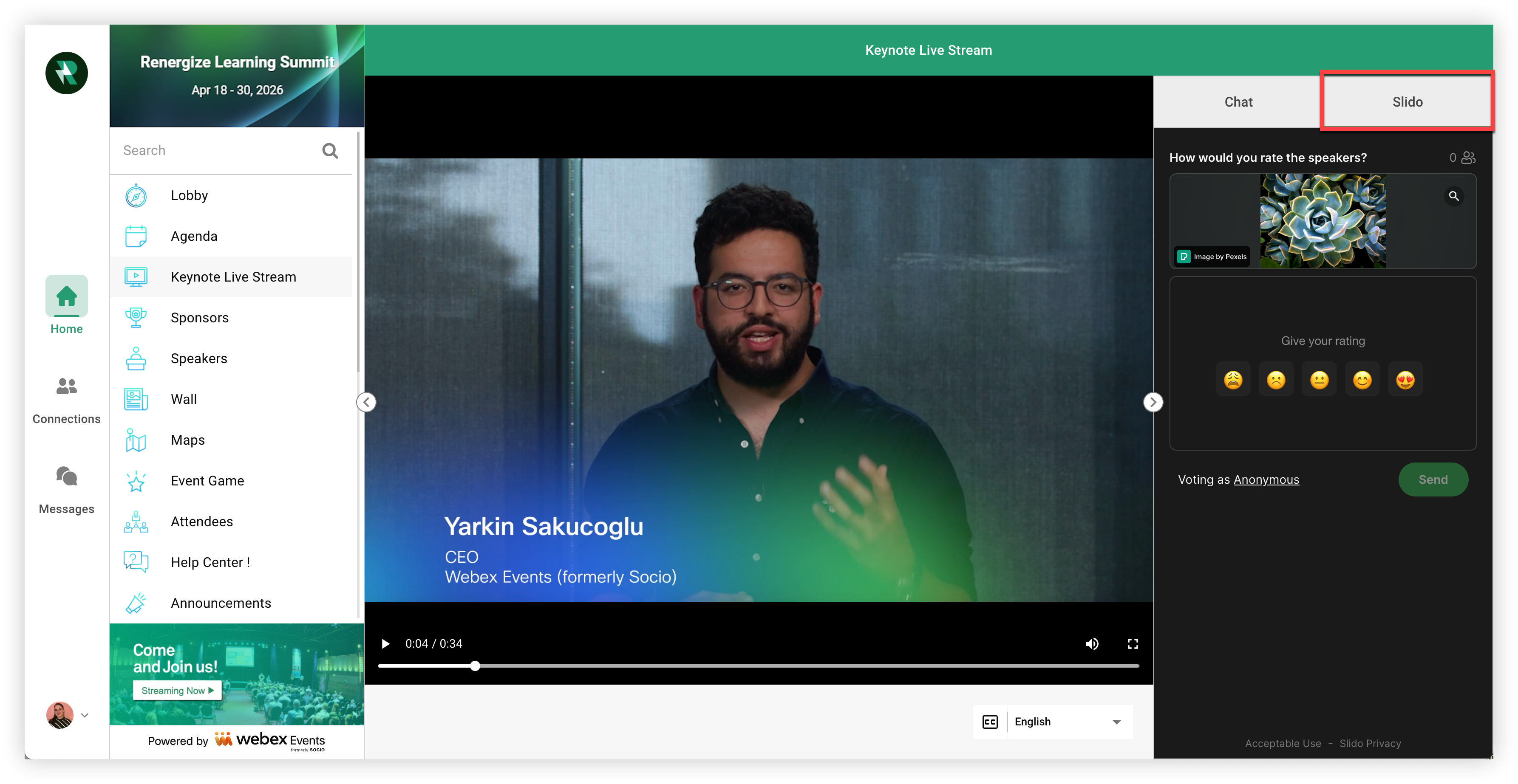
Task: Click the Sponsors trophy icon
Action: (x=136, y=318)
